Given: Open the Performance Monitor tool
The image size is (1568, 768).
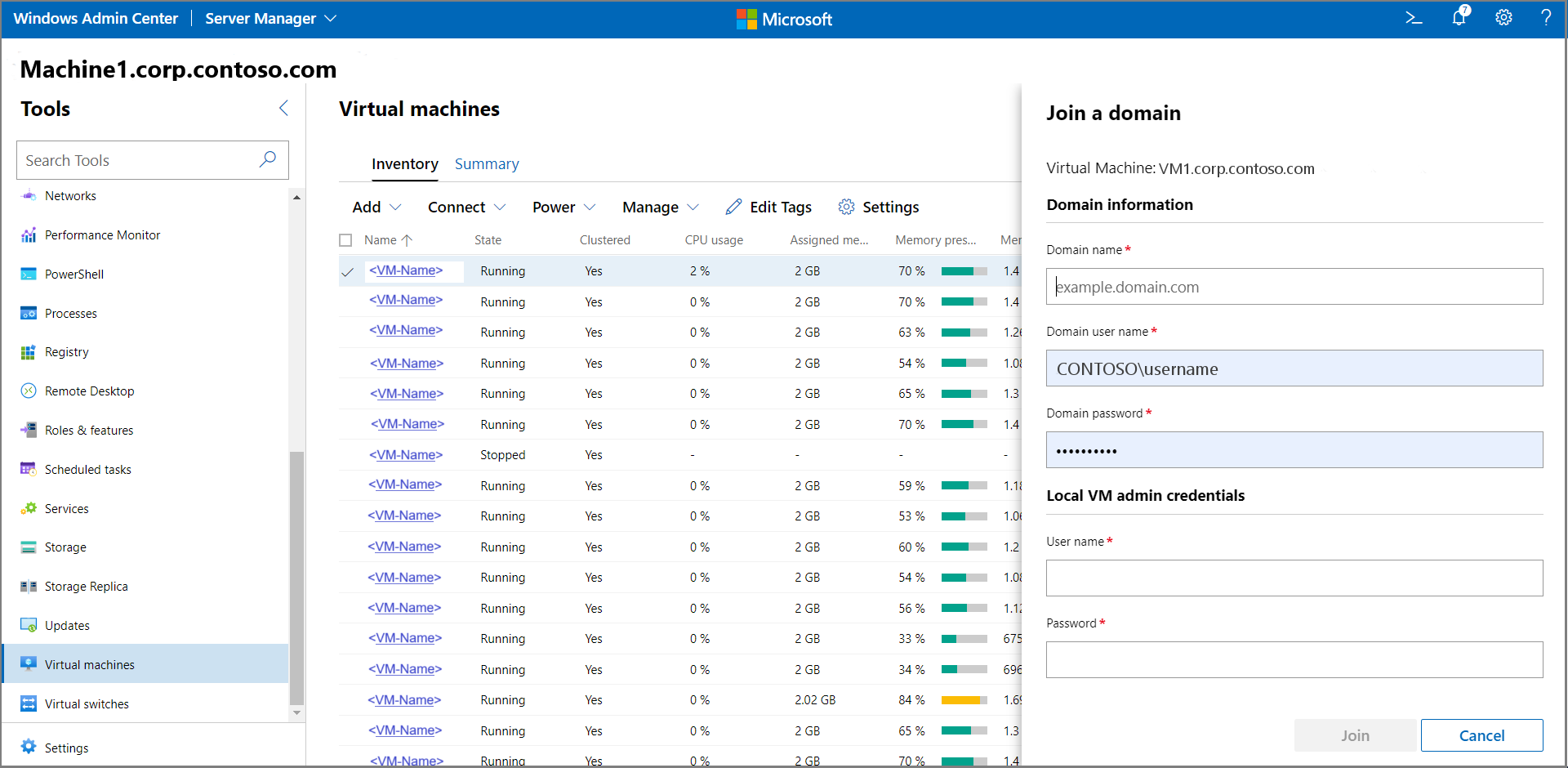Looking at the screenshot, I should (102, 235).
